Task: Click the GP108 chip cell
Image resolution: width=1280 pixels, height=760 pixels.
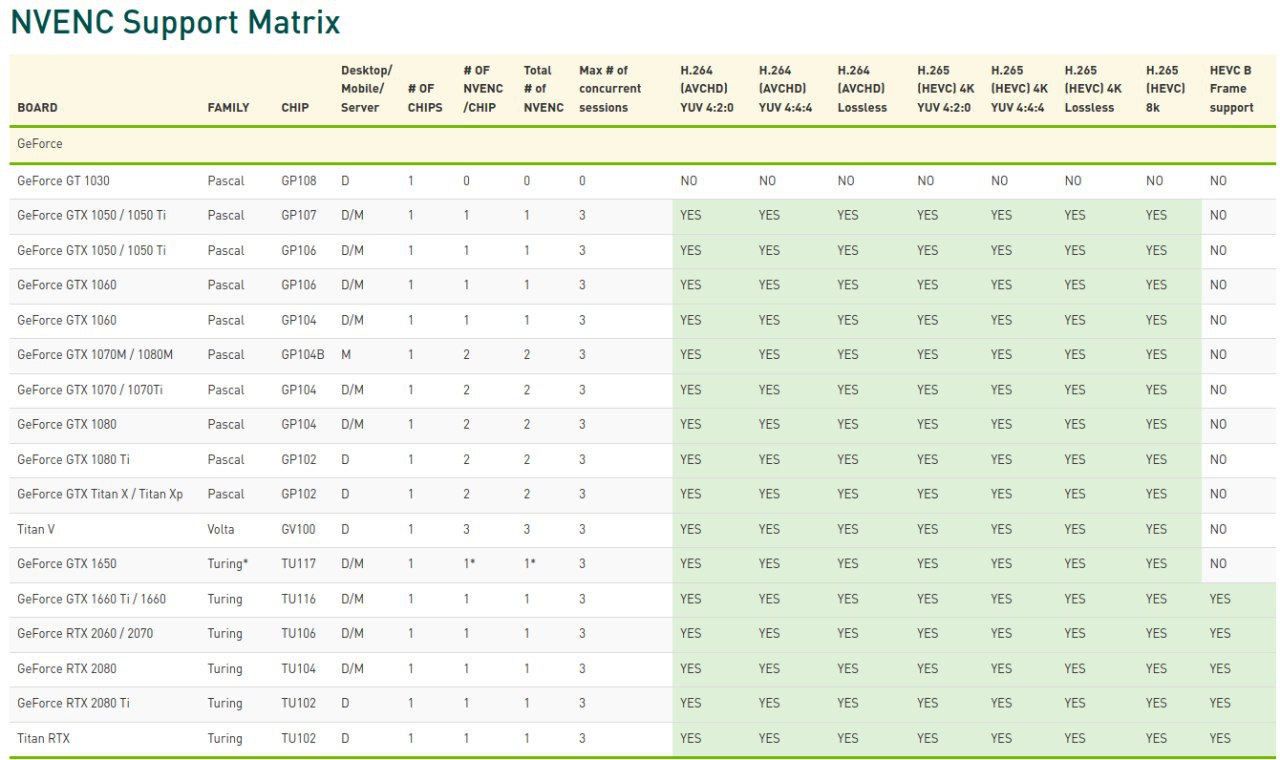Action: pos(299,181)
